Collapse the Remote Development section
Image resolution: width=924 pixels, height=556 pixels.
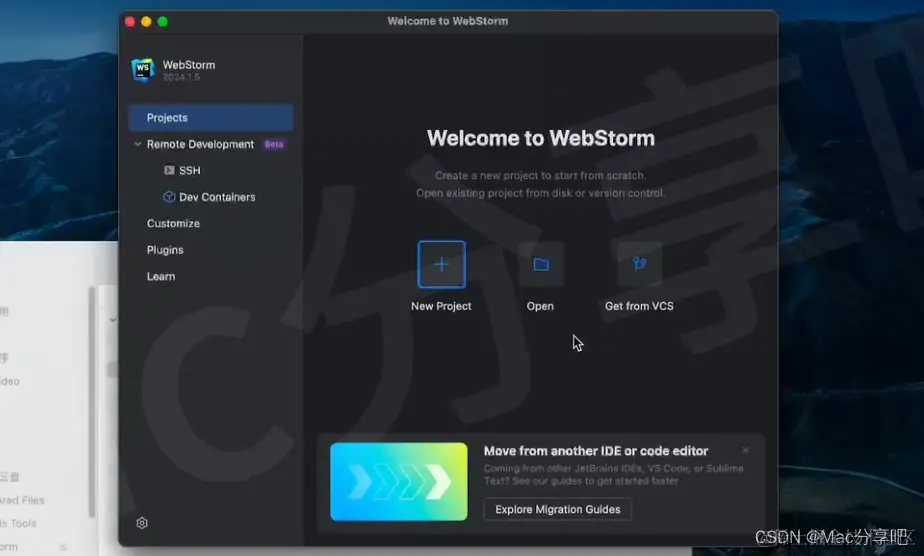pyautogui.click(x=137, y=144)
